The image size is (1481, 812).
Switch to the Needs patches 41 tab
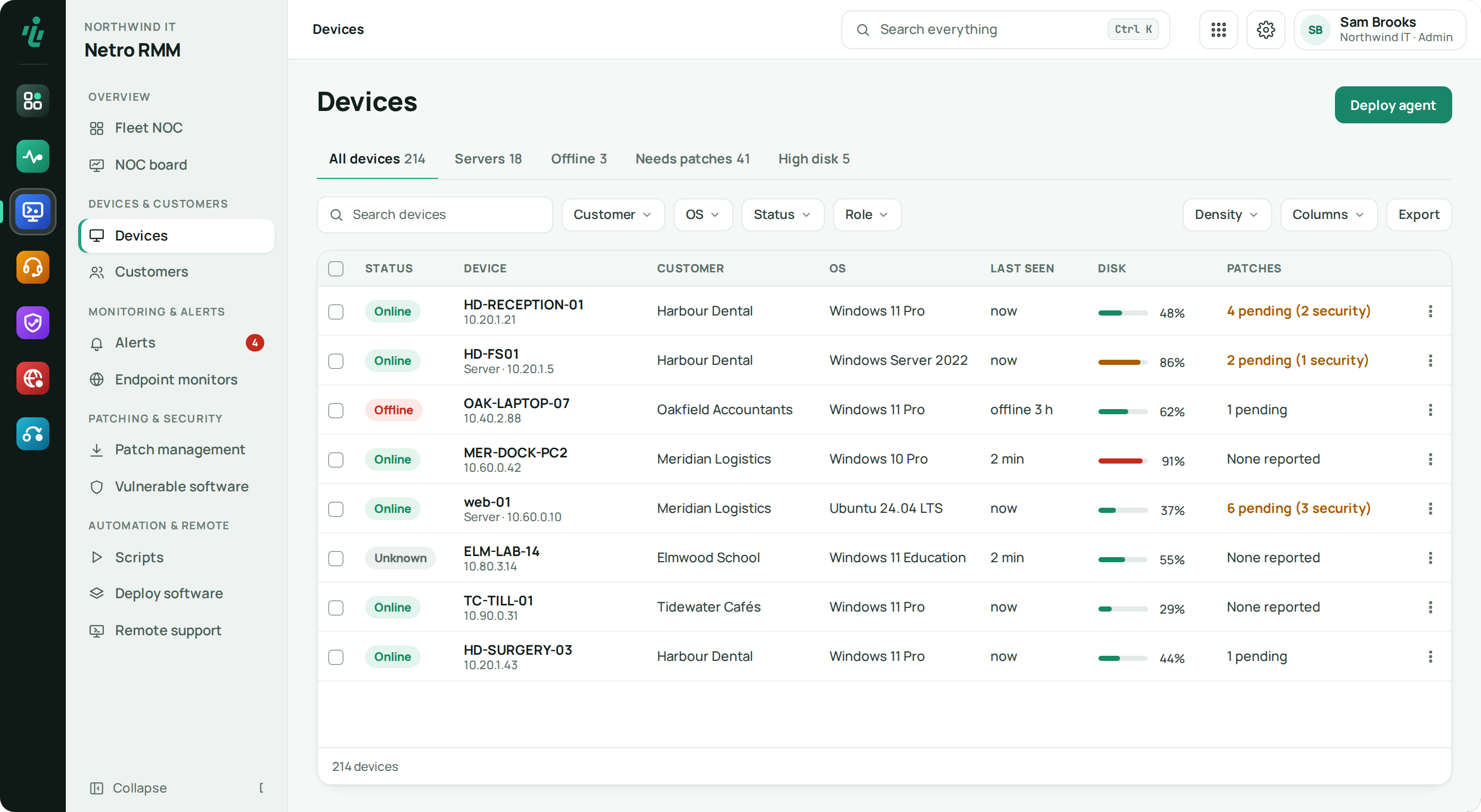(692, 159)
